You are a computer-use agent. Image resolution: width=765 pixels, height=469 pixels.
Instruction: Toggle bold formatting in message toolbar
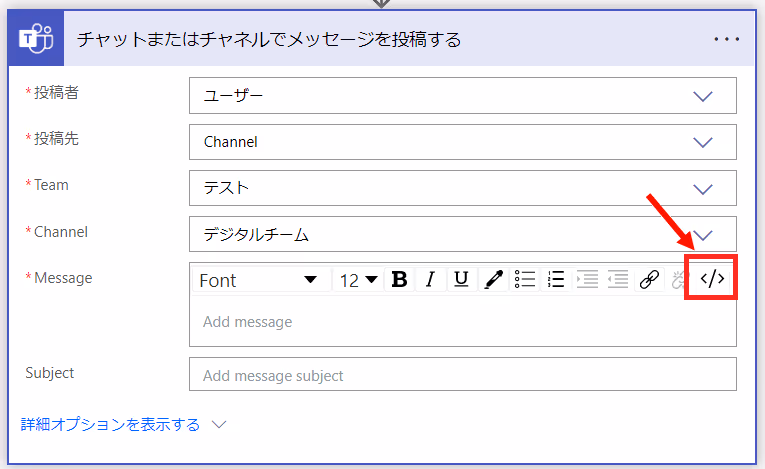point(399,280)
